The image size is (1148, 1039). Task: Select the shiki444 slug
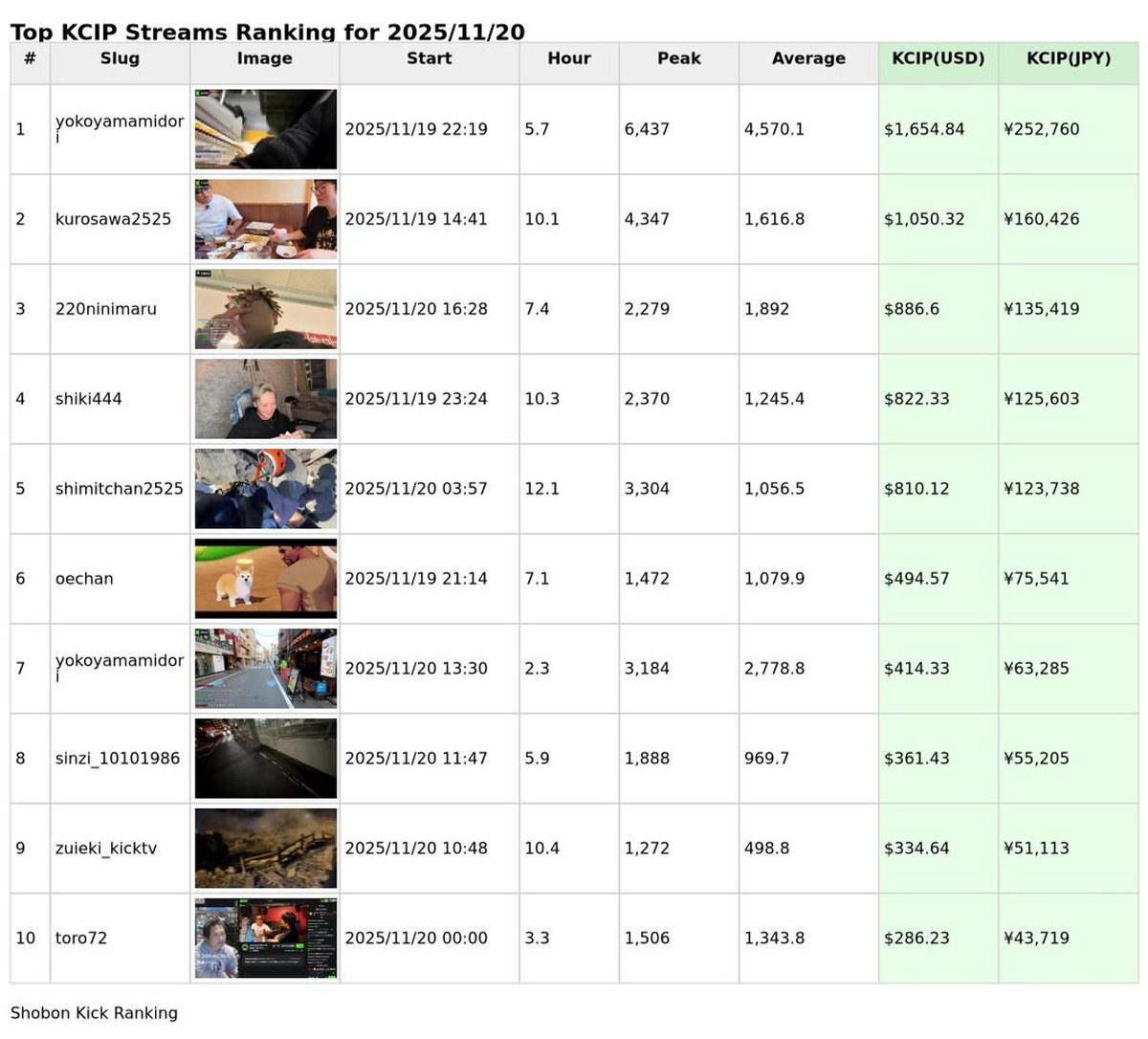88,399
